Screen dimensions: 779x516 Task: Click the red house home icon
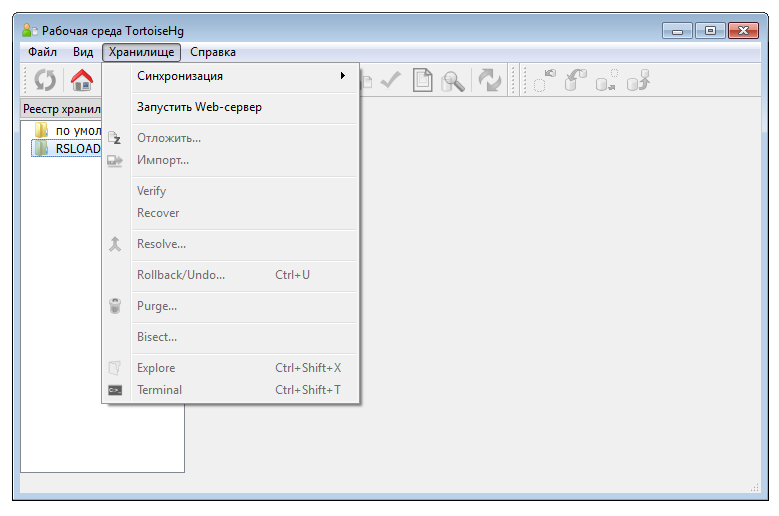pyautogui.click(x=81, y=80)
